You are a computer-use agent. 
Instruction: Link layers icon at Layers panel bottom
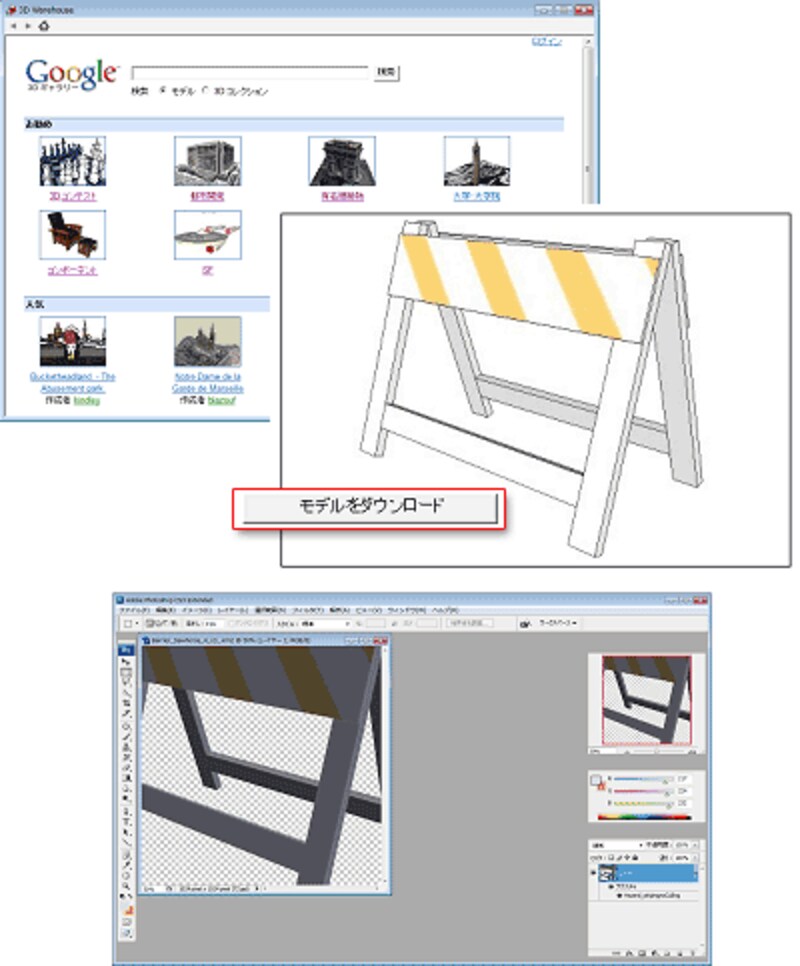coord(616,953)
